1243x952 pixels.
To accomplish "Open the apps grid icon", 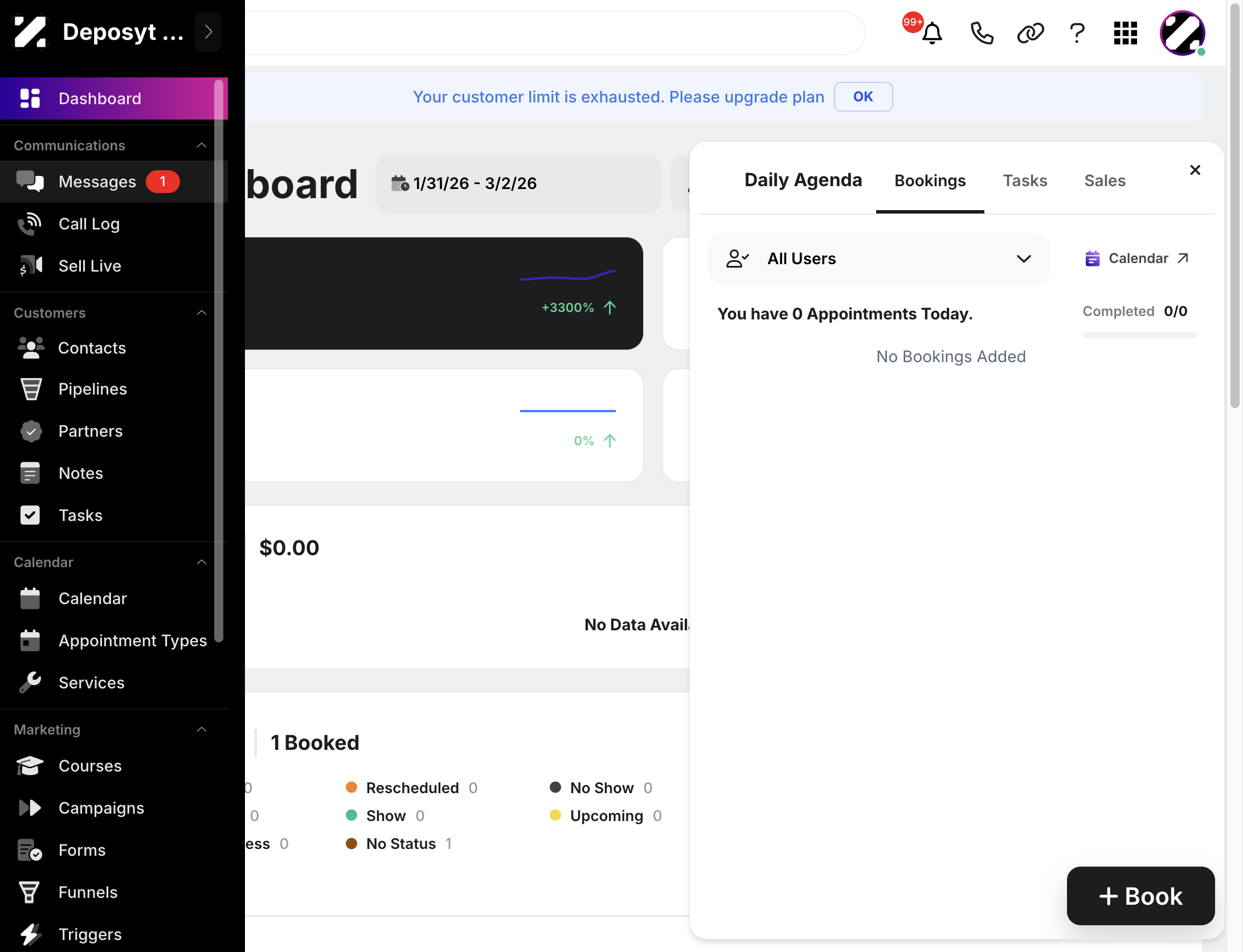I will 1126,33.
